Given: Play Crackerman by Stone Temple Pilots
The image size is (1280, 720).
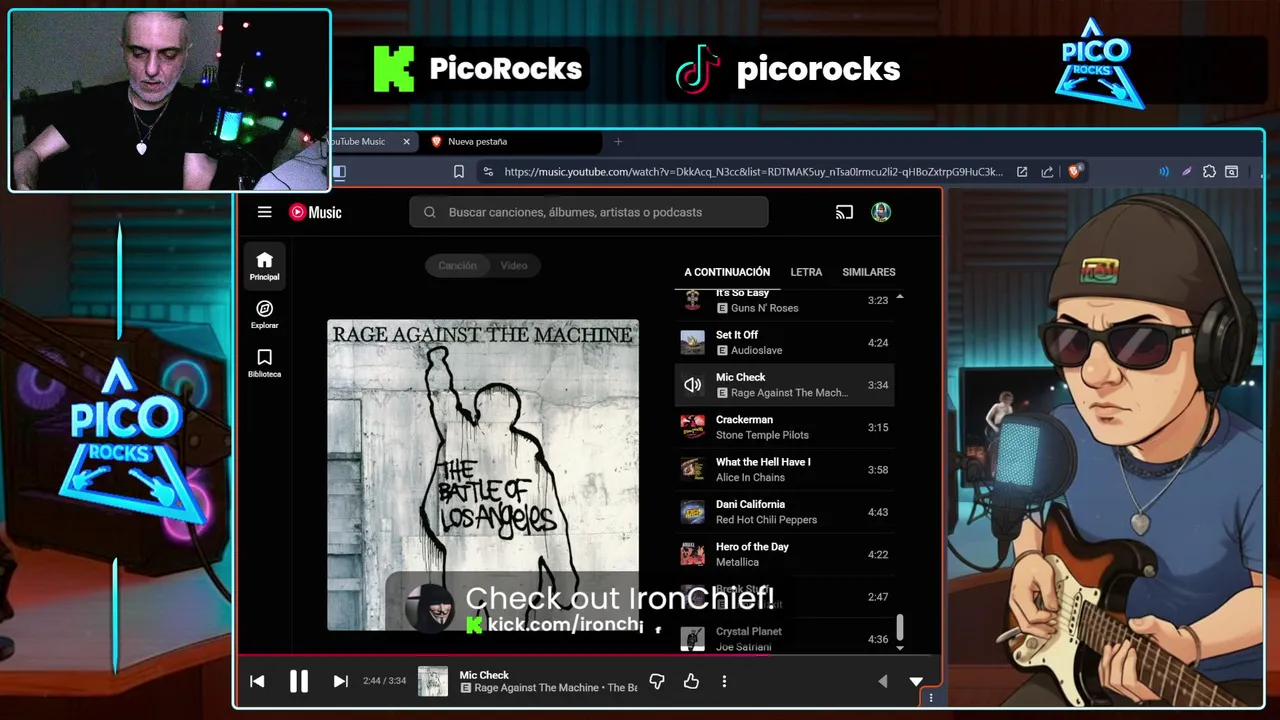Looking at the screenshot, I should pos(784,427).
